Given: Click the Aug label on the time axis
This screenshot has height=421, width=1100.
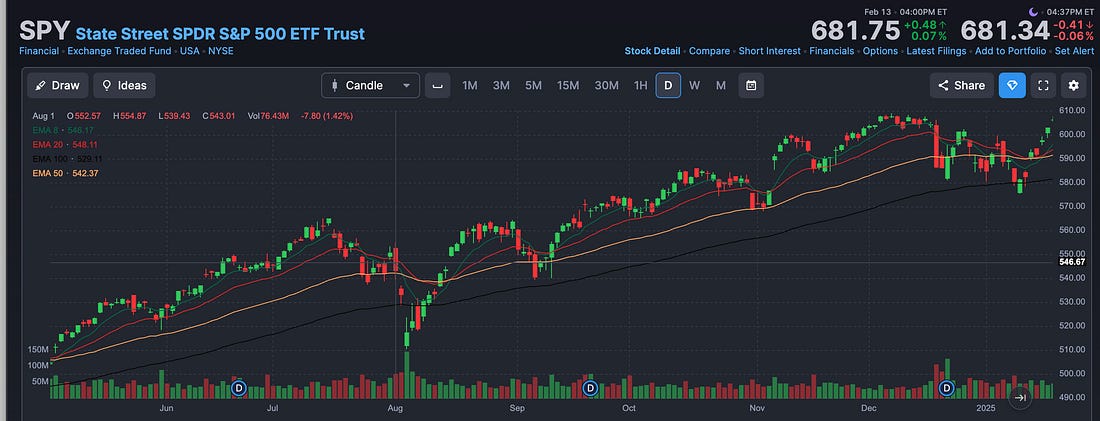Looking at the screenshot, I should coord(395,408).
